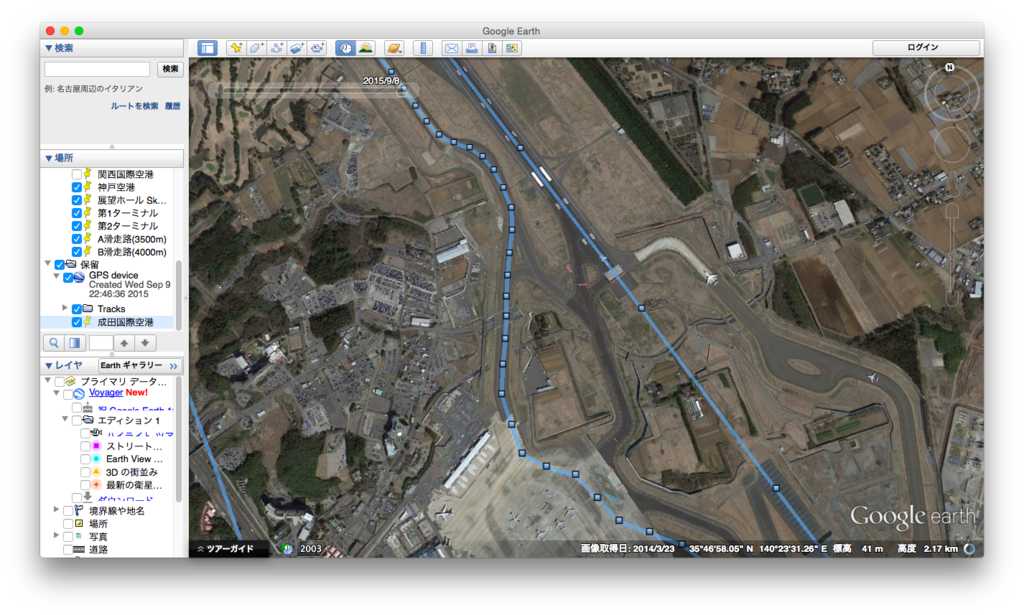1024x615 pixels.
Task: Click the Voyager layer globe icon
Action: (79, 393)
